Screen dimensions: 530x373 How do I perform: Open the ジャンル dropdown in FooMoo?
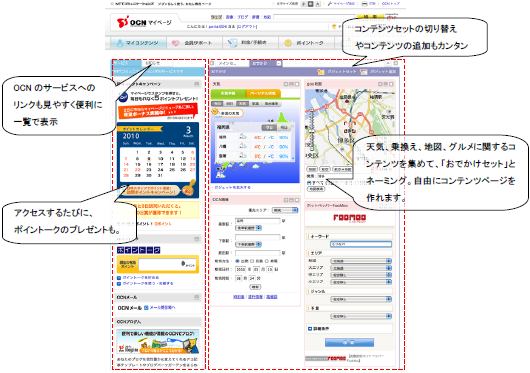click(361, 299)
